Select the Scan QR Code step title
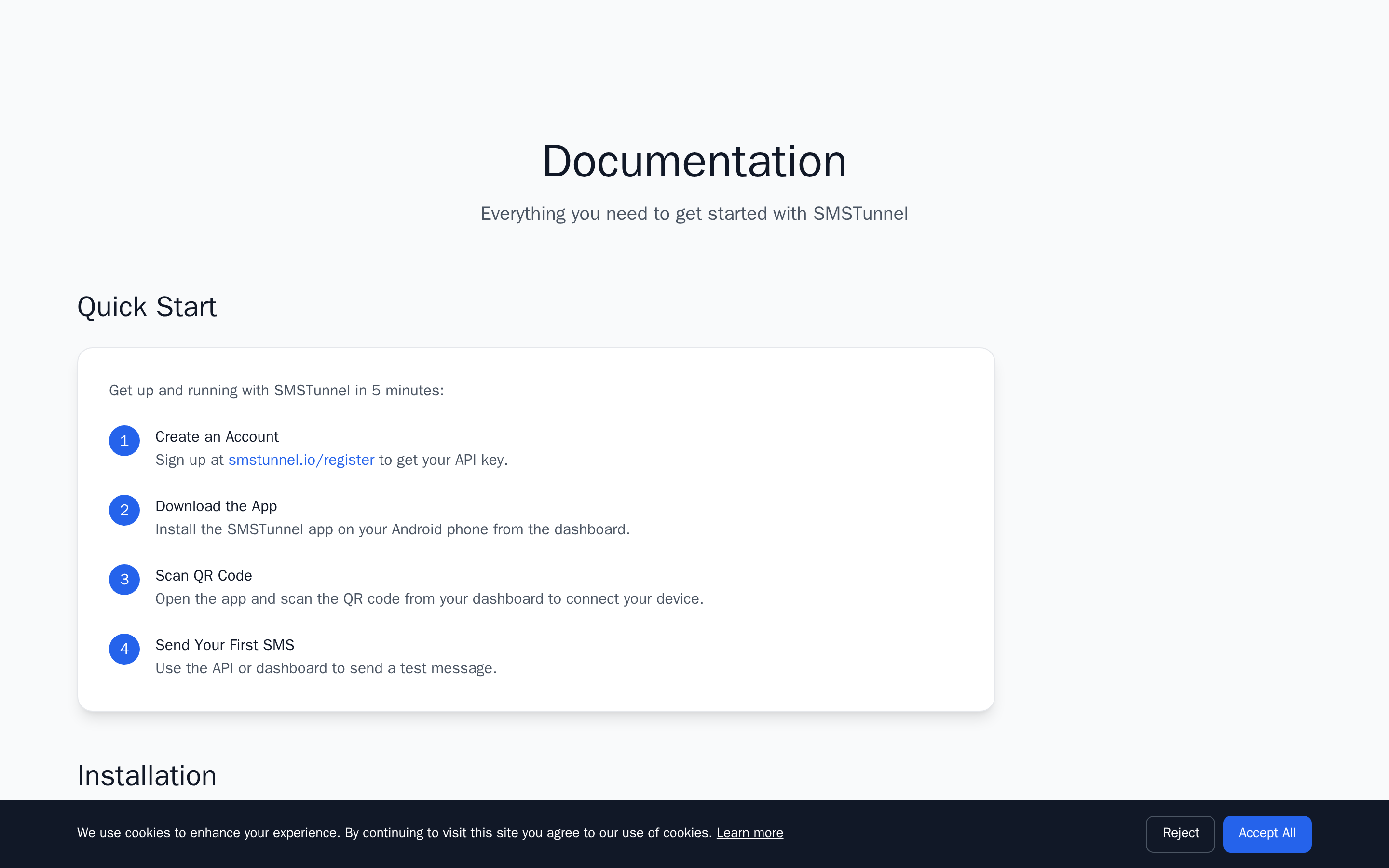This screenshot has height=868, width=1389. pyautogui.click(x=204, y=576)
